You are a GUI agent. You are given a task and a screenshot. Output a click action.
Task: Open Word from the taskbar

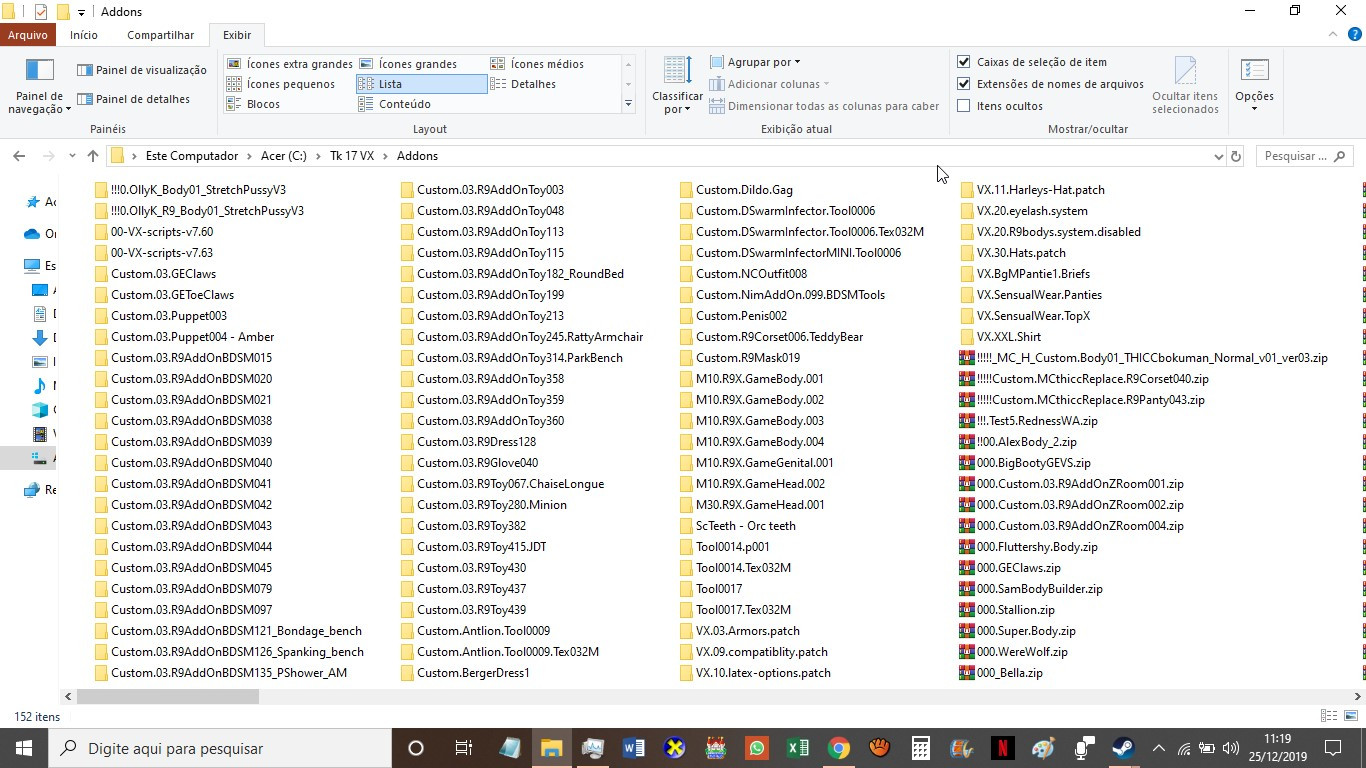(634, 748)
